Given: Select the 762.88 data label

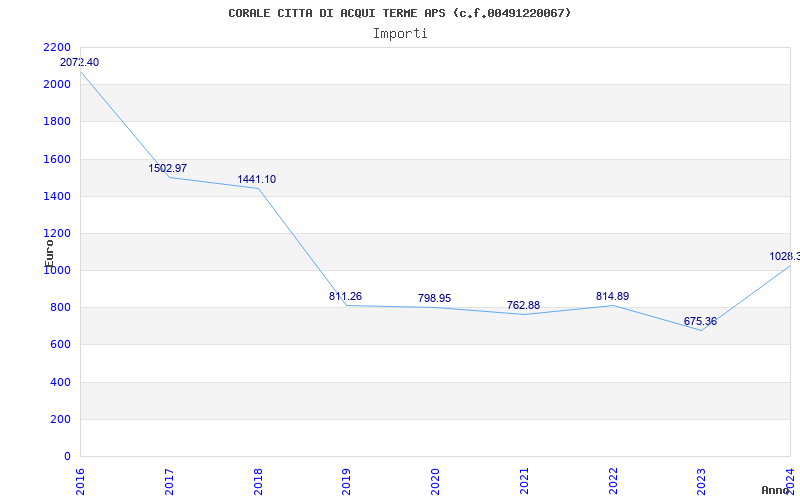Looking at the screenshot, I should coord(523,305).
